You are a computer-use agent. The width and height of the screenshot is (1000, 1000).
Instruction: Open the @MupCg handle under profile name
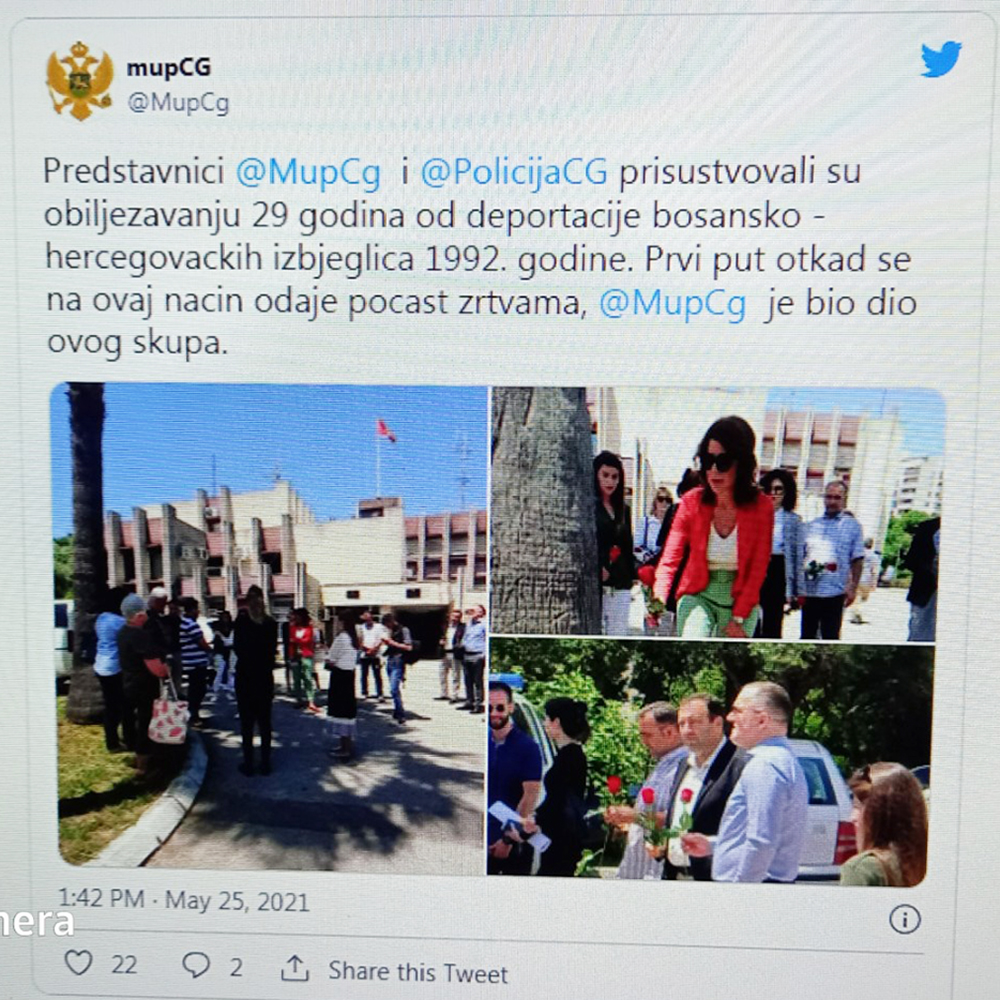coord(178,102)
